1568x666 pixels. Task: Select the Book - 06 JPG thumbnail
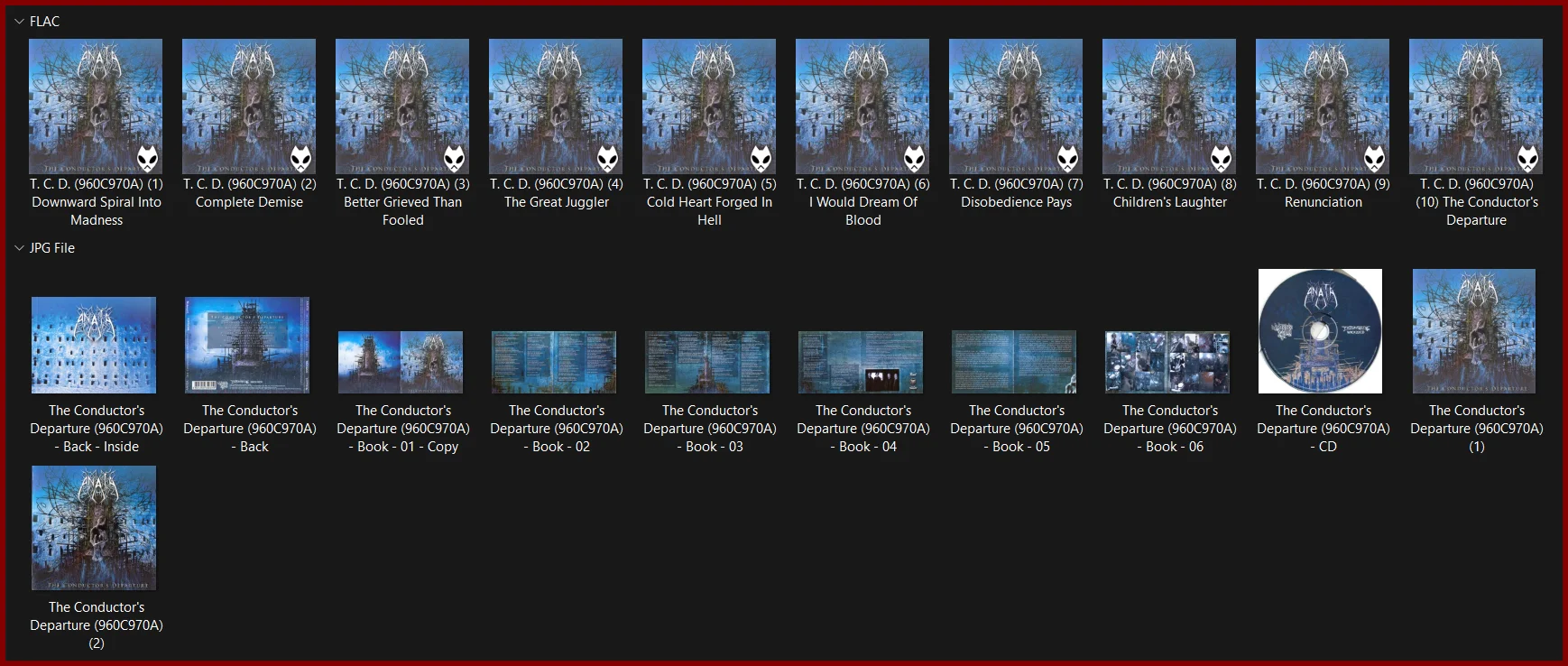coord(1167,362)
